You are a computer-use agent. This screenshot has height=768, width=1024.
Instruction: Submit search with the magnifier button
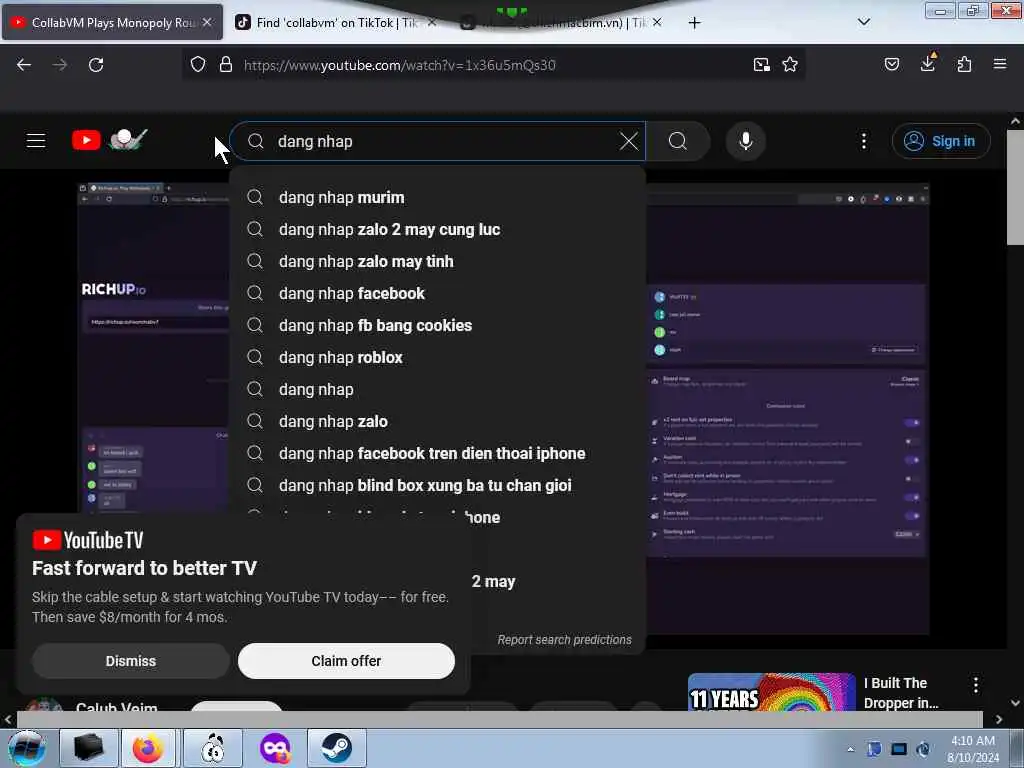pyautogui.click(x=678, y=141)
